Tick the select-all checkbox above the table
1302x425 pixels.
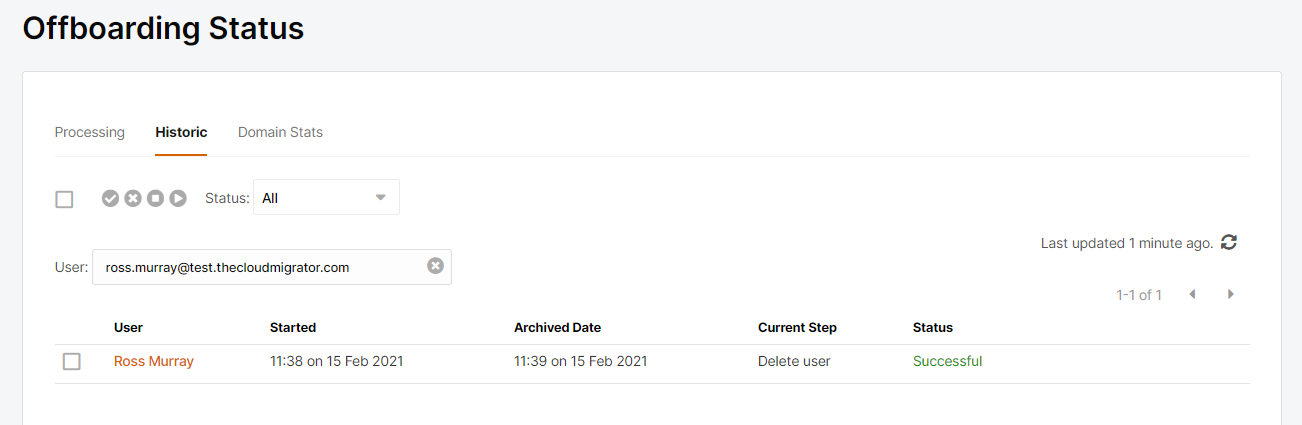coord(64,199)
